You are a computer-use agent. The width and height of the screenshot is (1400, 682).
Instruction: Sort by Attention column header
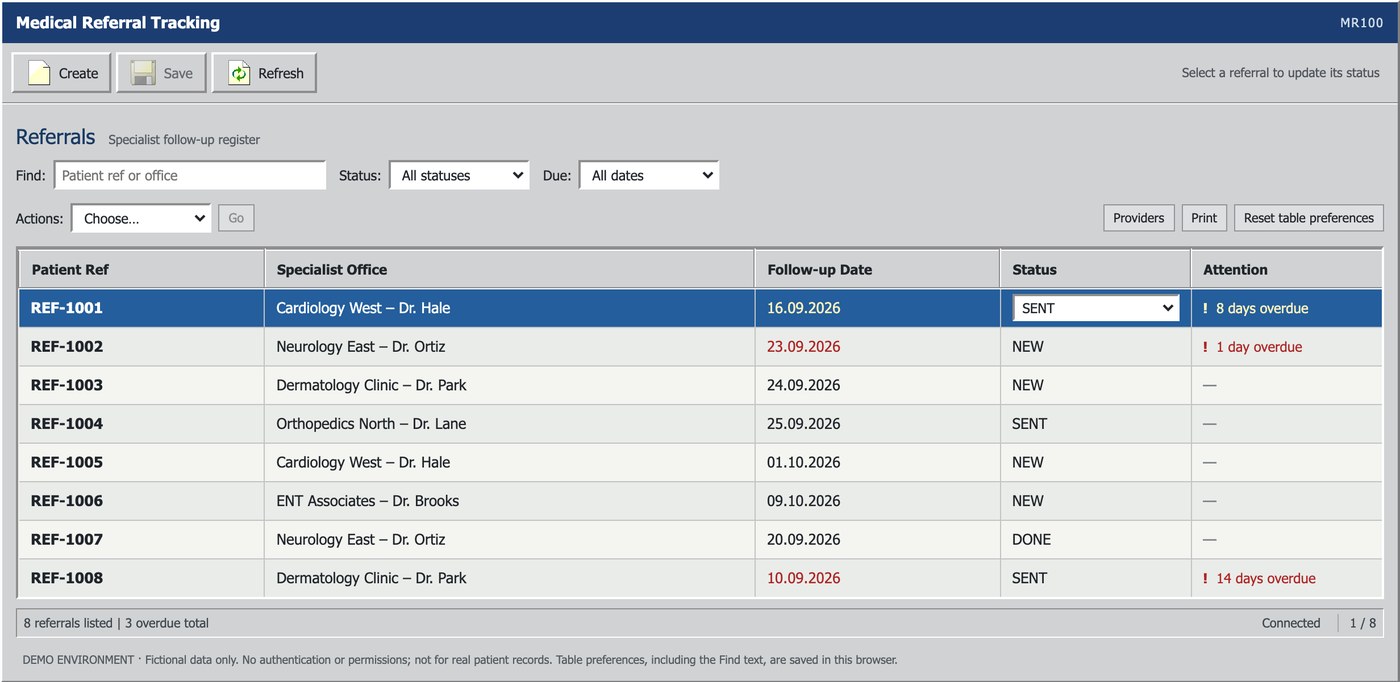[1286, 269]
